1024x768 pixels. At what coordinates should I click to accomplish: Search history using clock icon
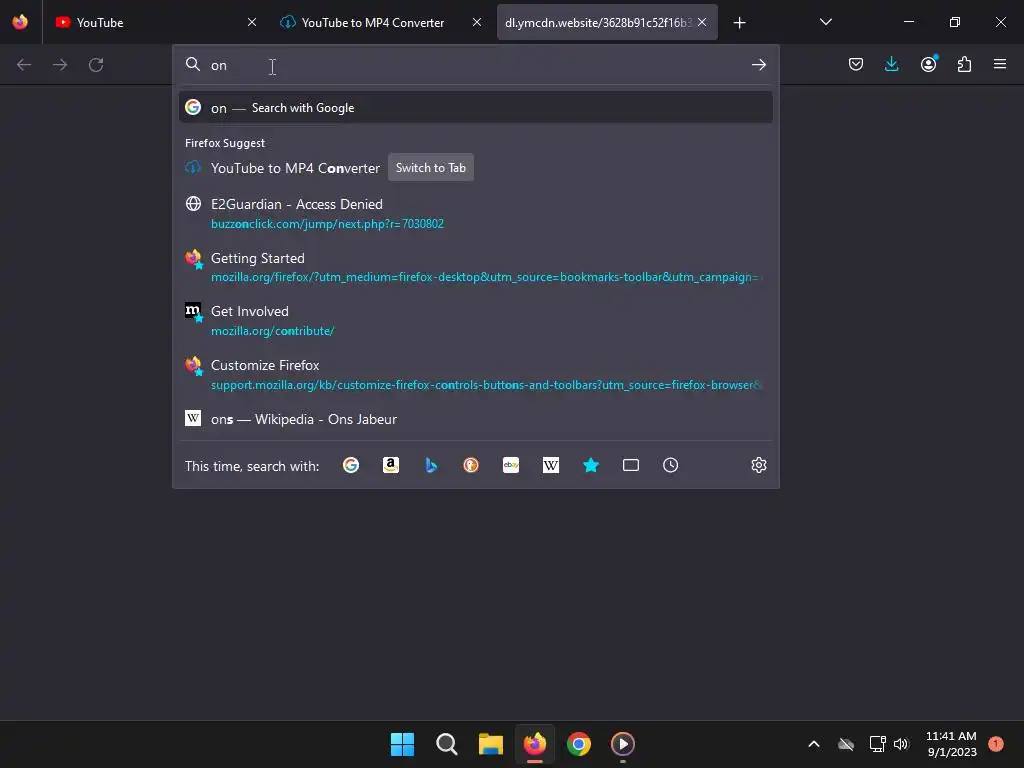671,465
